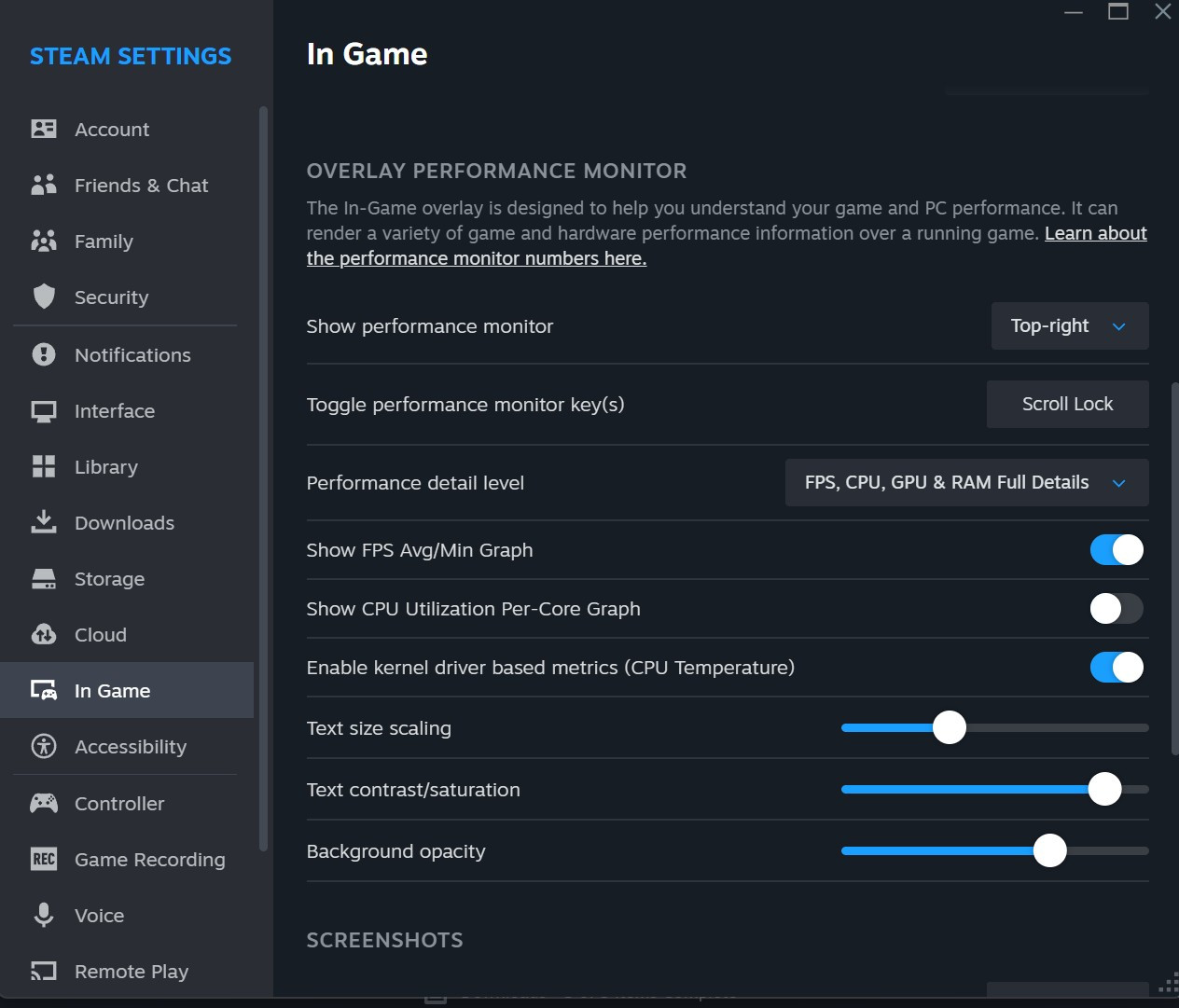The width and height of the screenshot is (1179, 1008).
Task: Click the Text size scaling slider handle
Action: click(x=950, y=727)
